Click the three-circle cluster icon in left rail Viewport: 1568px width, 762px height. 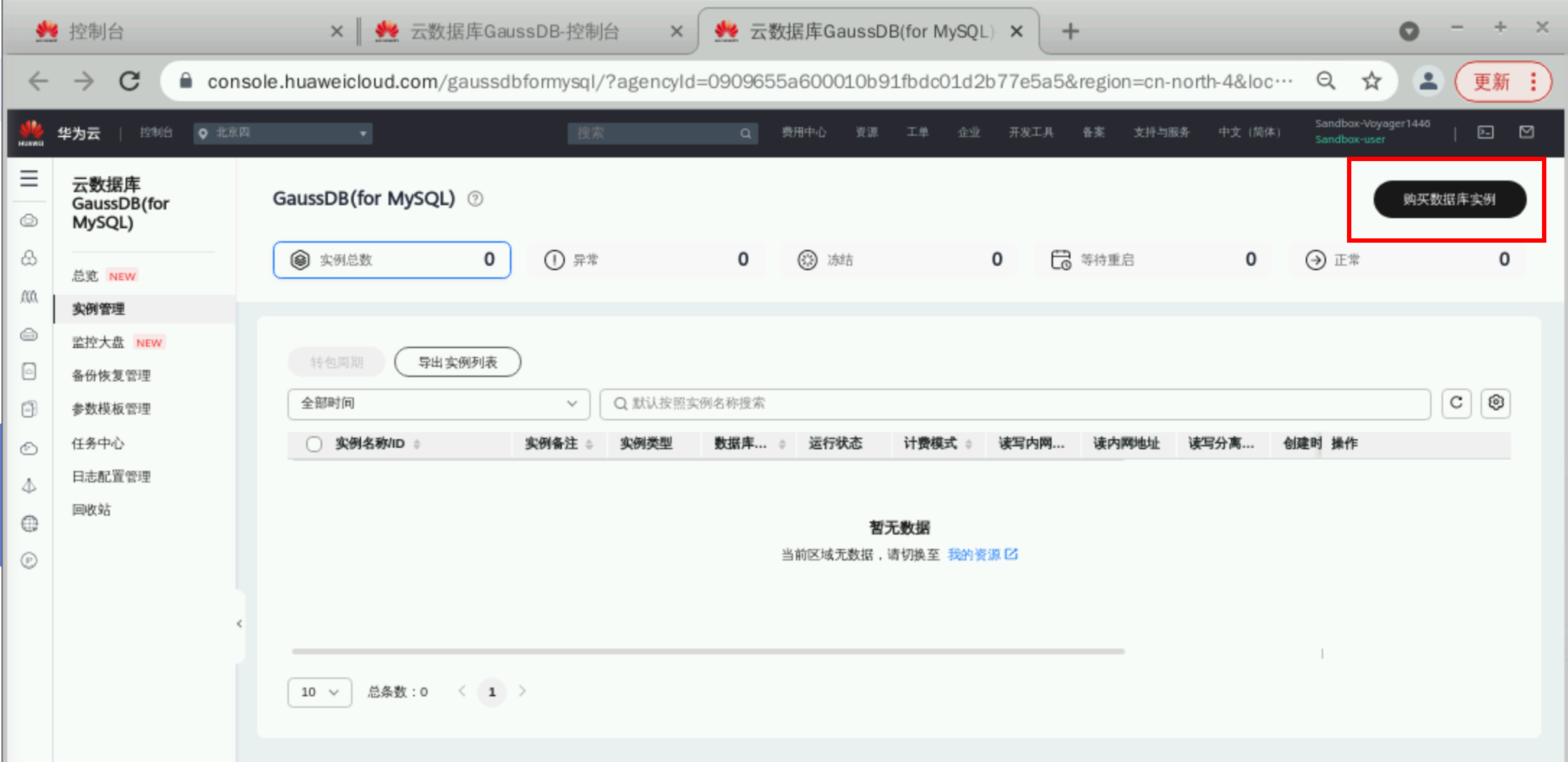29,258
